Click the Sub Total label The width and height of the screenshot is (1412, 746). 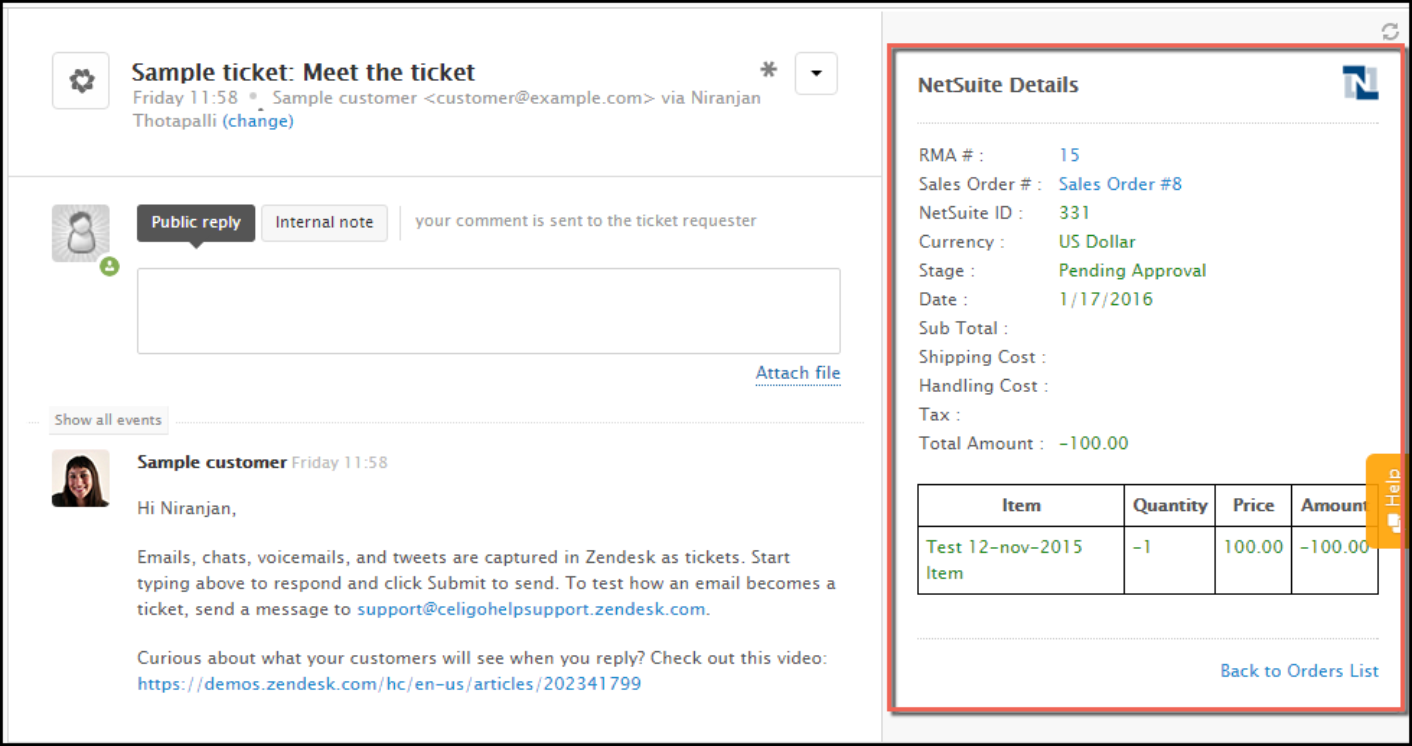click(963, 328)
